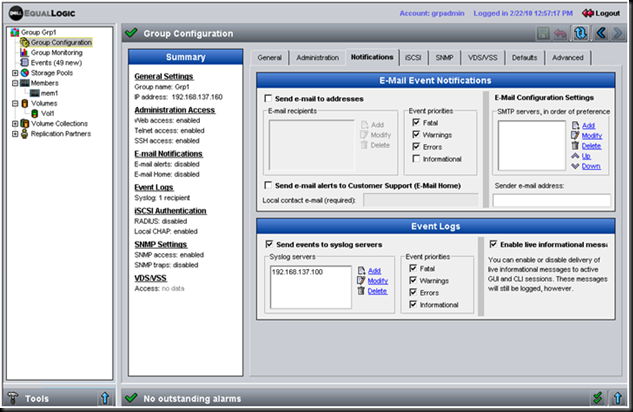Image resolution: width=633 pixels, height=412 pixels.
Task: Open the VDS/VSS tab
Action: pos(482,58)
